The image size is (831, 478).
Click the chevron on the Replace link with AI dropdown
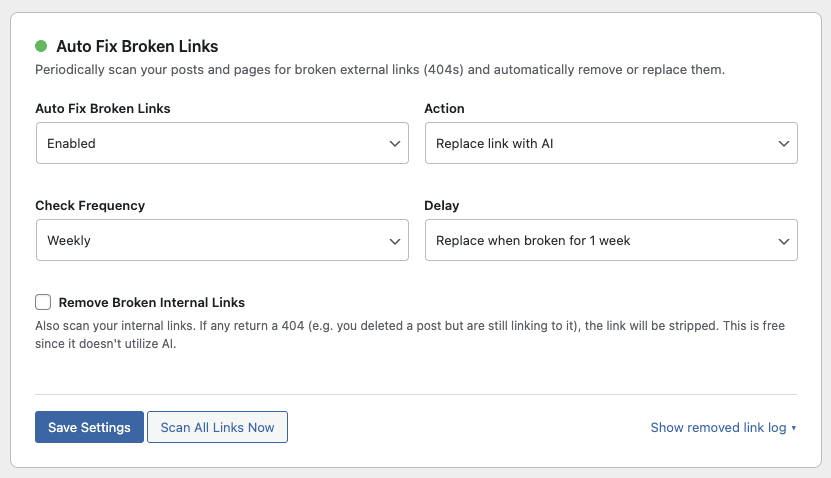pos(783,144)
